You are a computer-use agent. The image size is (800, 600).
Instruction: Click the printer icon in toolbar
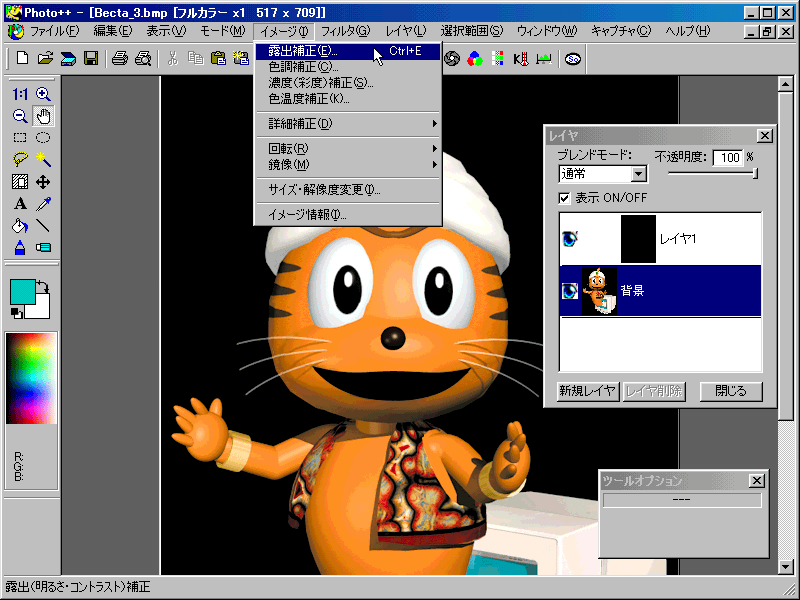point(120,59)
